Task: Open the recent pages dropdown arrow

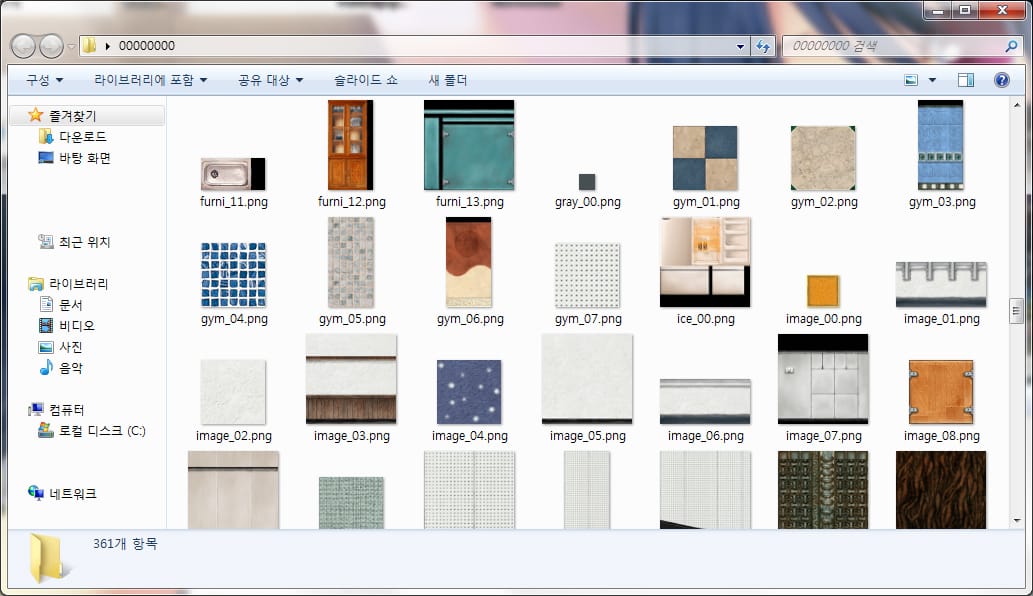Action: pyautogui.click(x=71, y=47)
